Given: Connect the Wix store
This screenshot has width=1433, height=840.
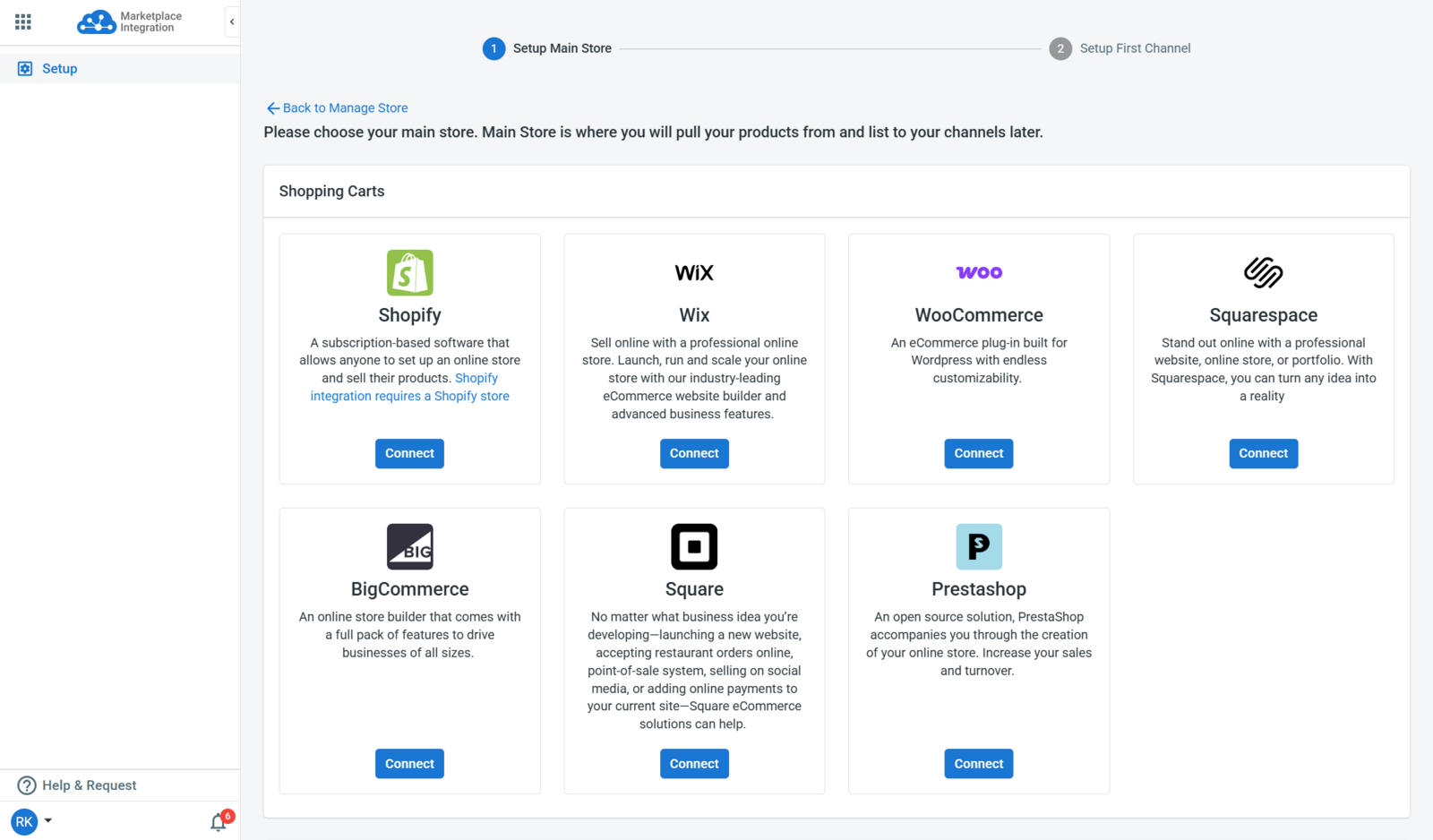Looking at the screenshot, I should 694,453.
